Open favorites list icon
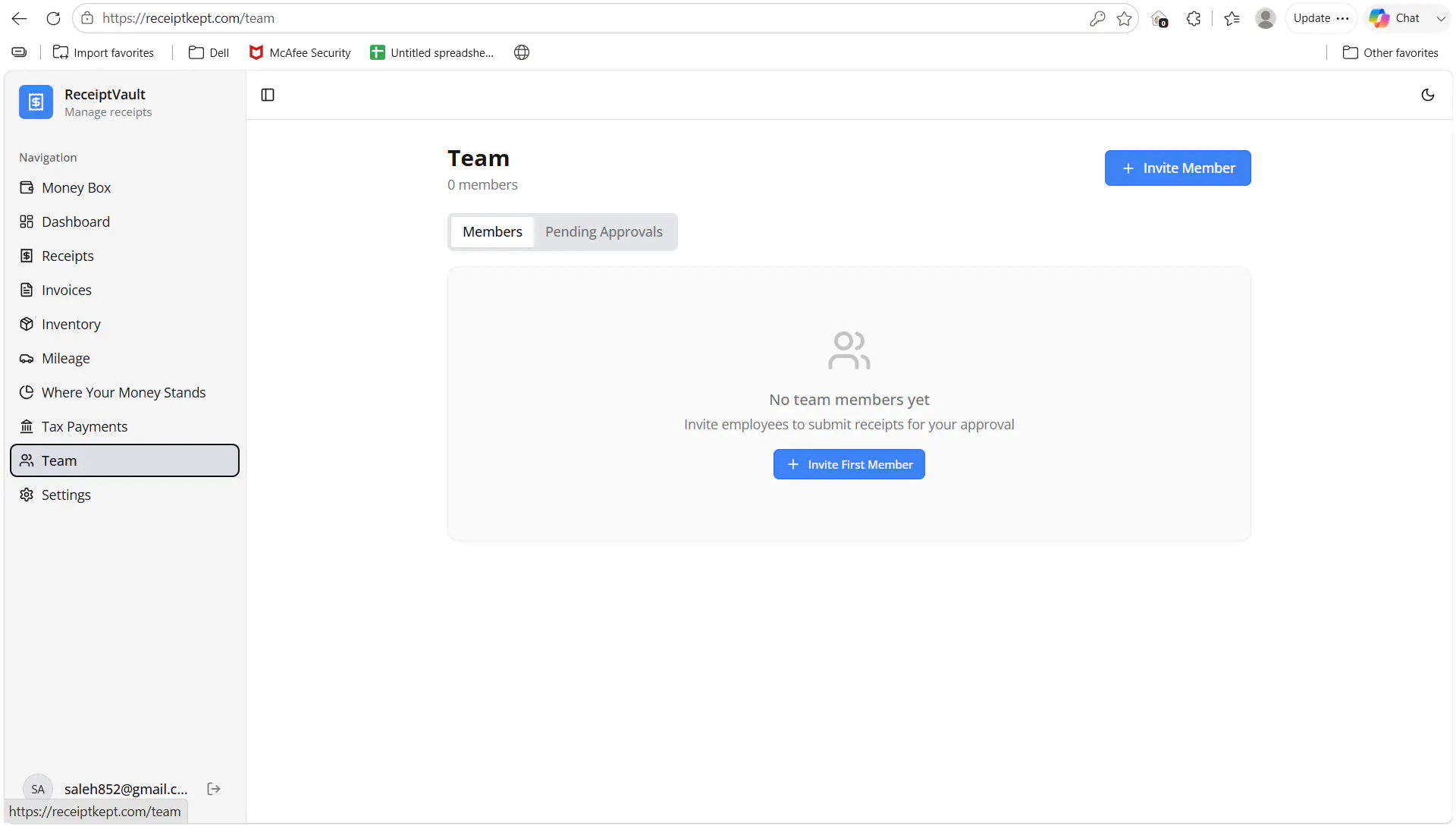Image resolution: width=1456 pixels, height=826 pixels. 1232,18
